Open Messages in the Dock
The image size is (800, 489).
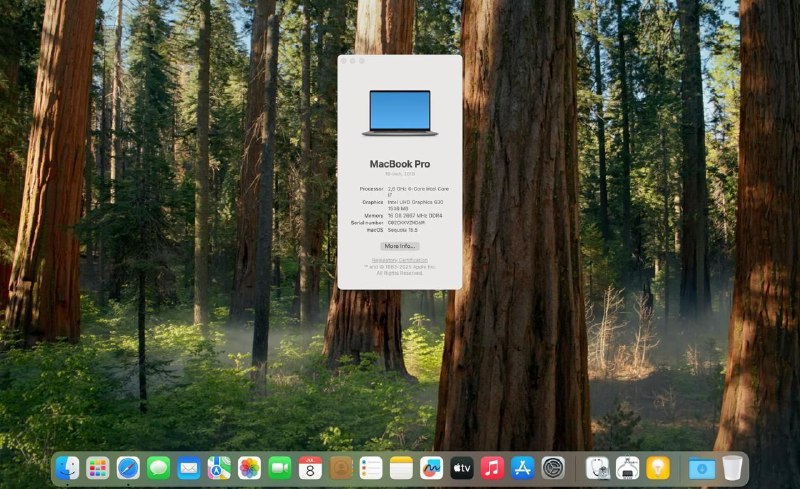coord(159,468)
